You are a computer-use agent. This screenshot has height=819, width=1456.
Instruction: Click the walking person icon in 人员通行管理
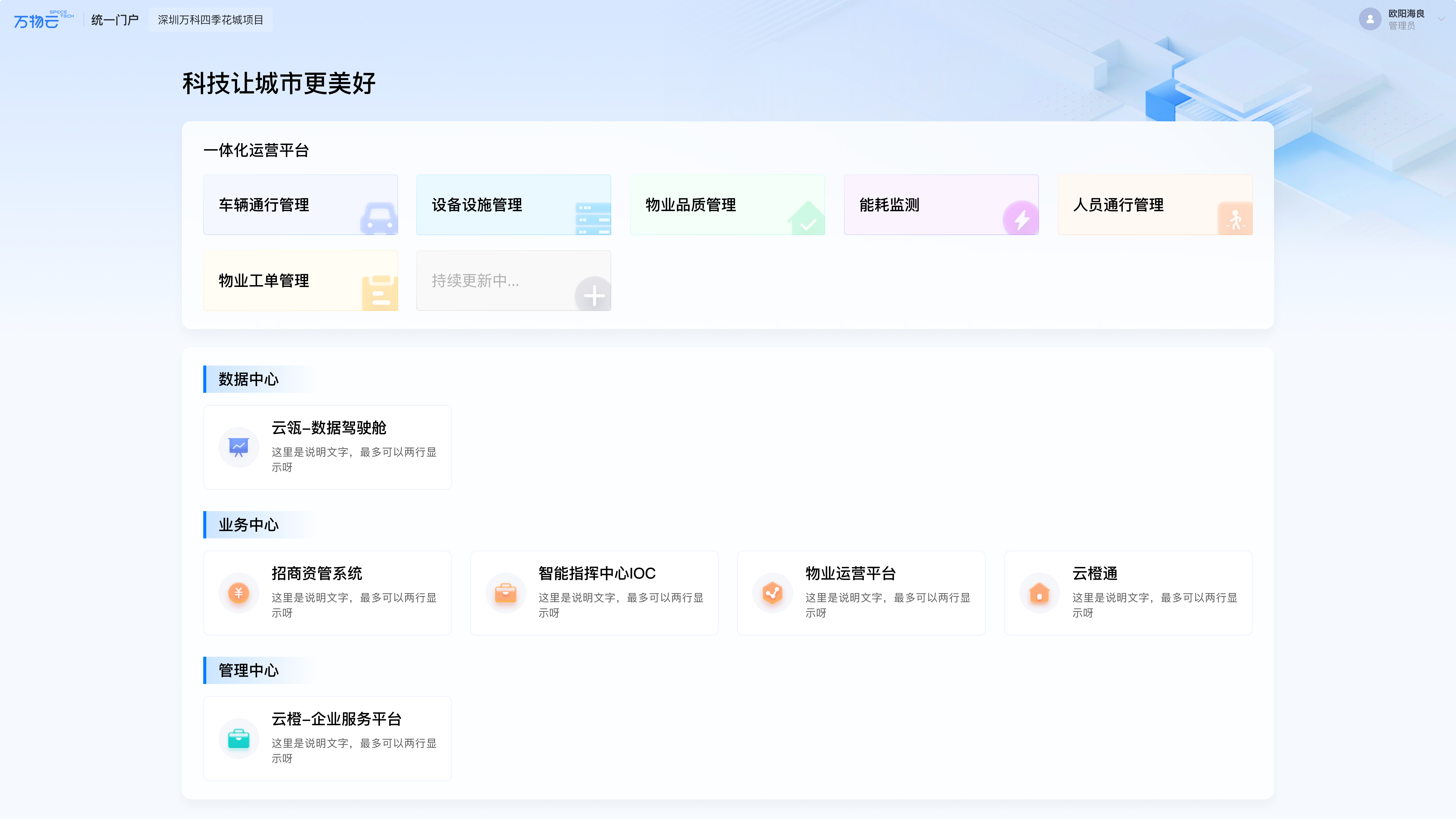coord(1235,219)
